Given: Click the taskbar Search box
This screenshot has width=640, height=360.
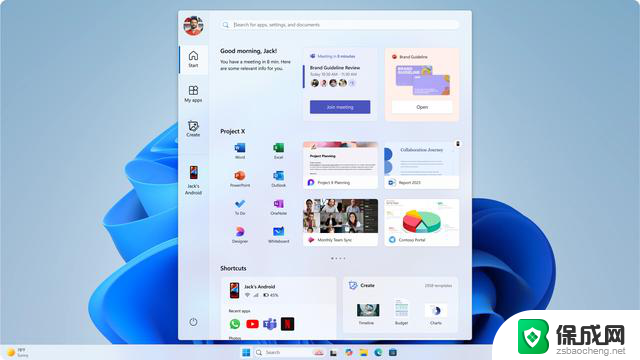Looking at the screenshot, I should tap(290, 352).
